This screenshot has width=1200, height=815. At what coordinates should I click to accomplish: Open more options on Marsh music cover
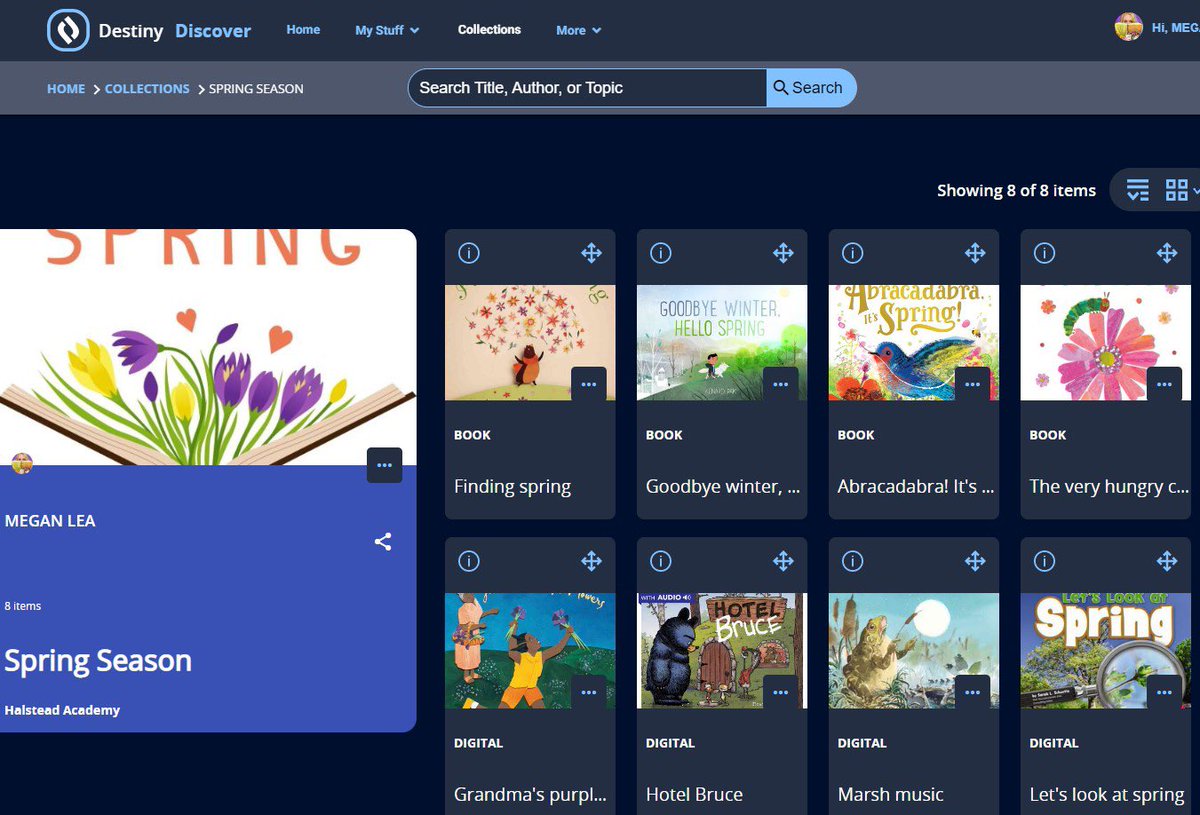pyautogui.click(x=973, y=692)
